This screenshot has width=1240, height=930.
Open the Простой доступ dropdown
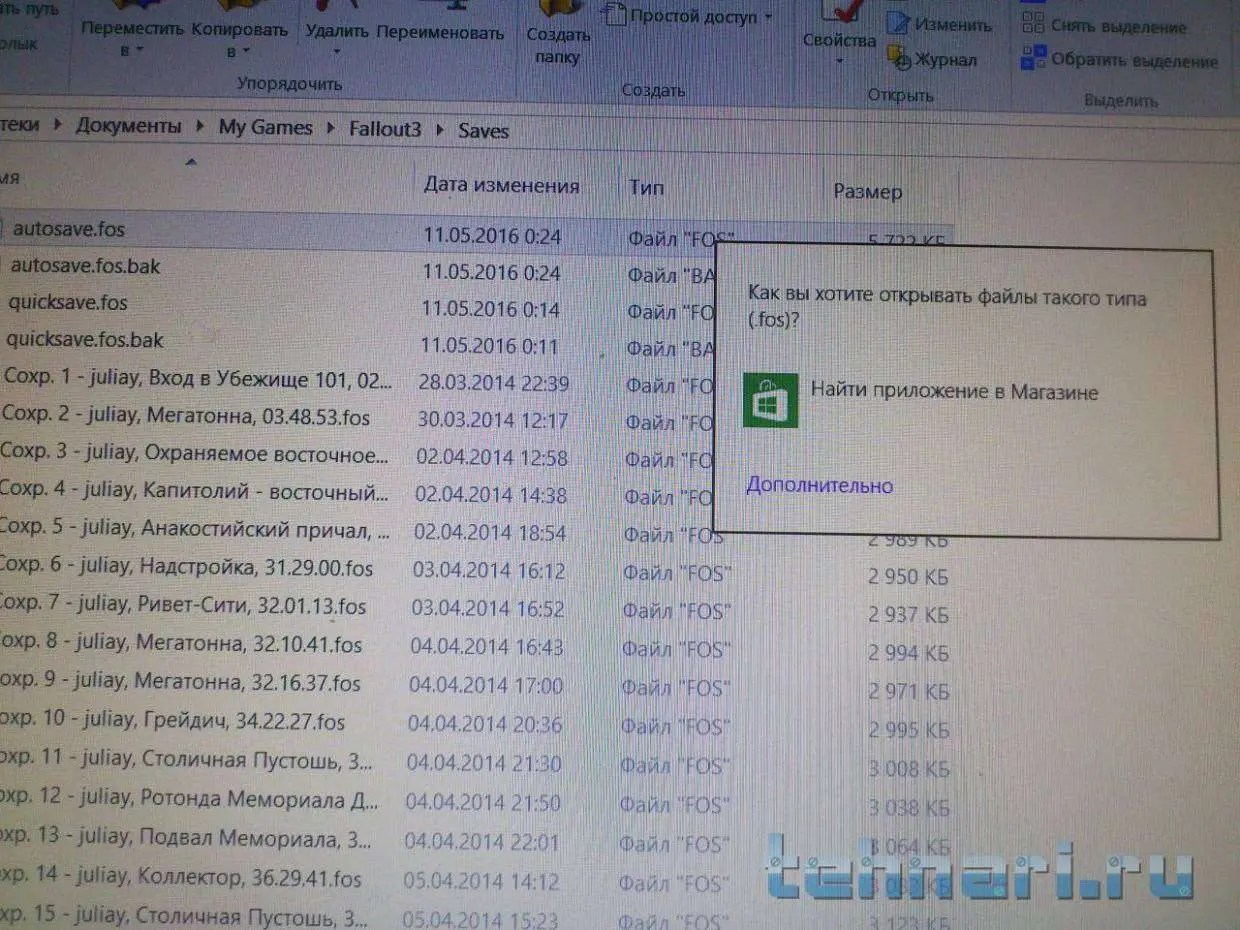(x=768, y=17)
